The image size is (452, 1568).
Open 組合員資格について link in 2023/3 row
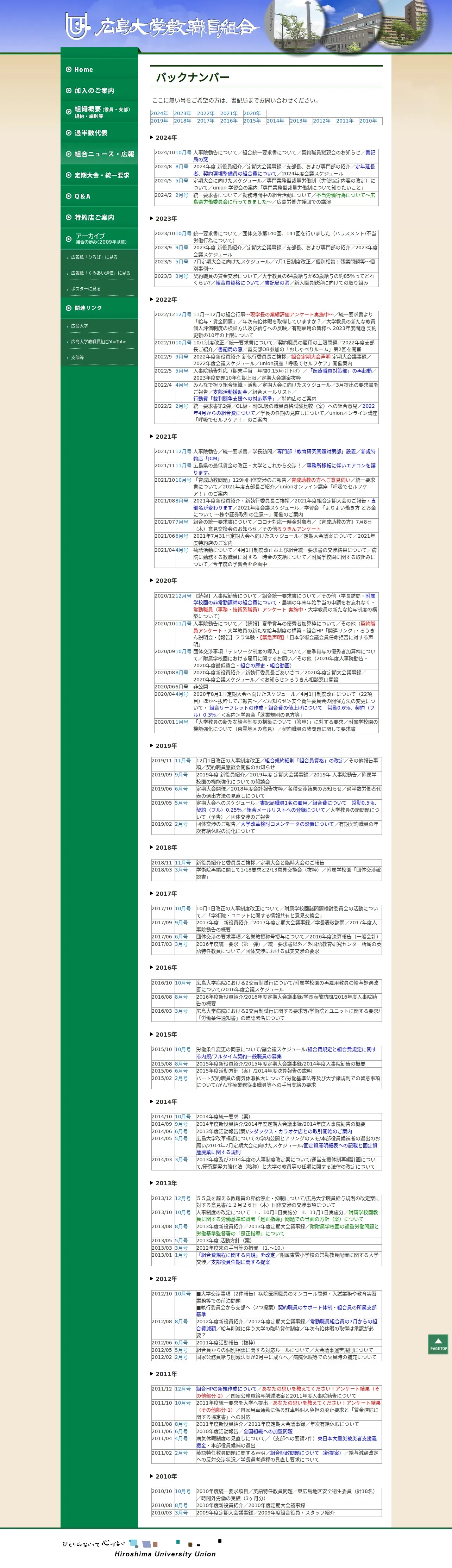tap(237, 283)
